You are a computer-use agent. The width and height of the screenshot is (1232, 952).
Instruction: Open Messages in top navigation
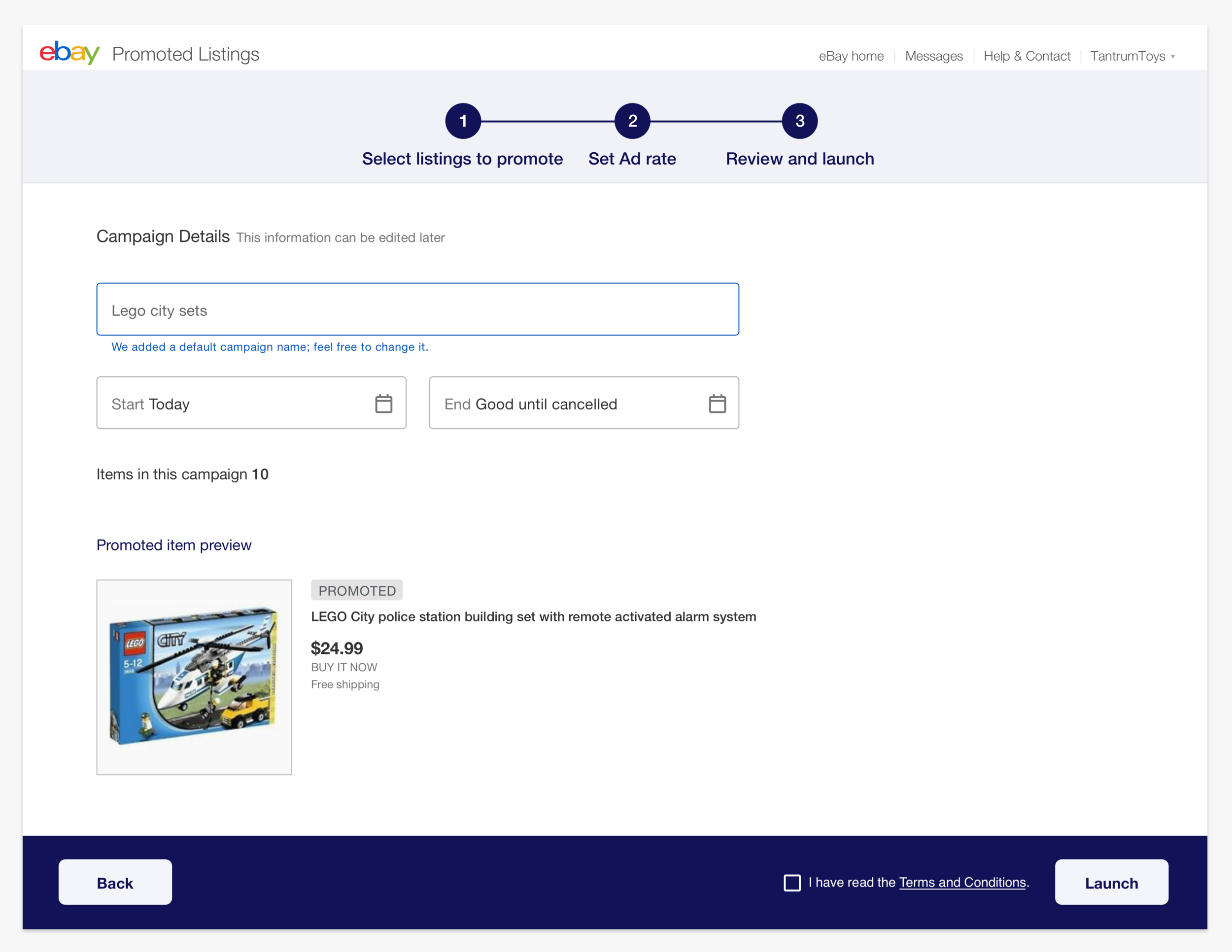coord(933,56)
